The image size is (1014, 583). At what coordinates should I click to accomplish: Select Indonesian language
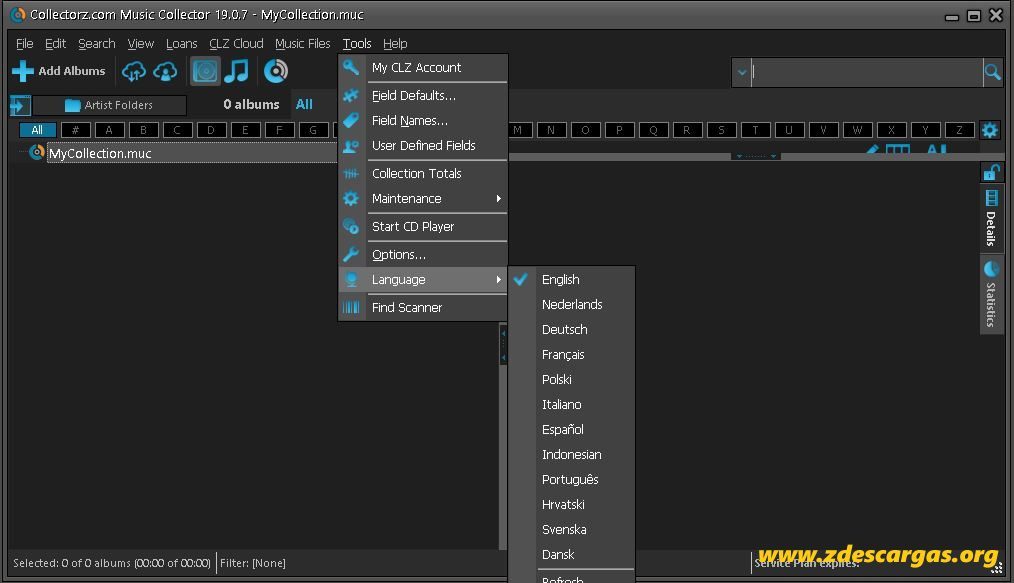pyautogui.click(x=572, y=454)
